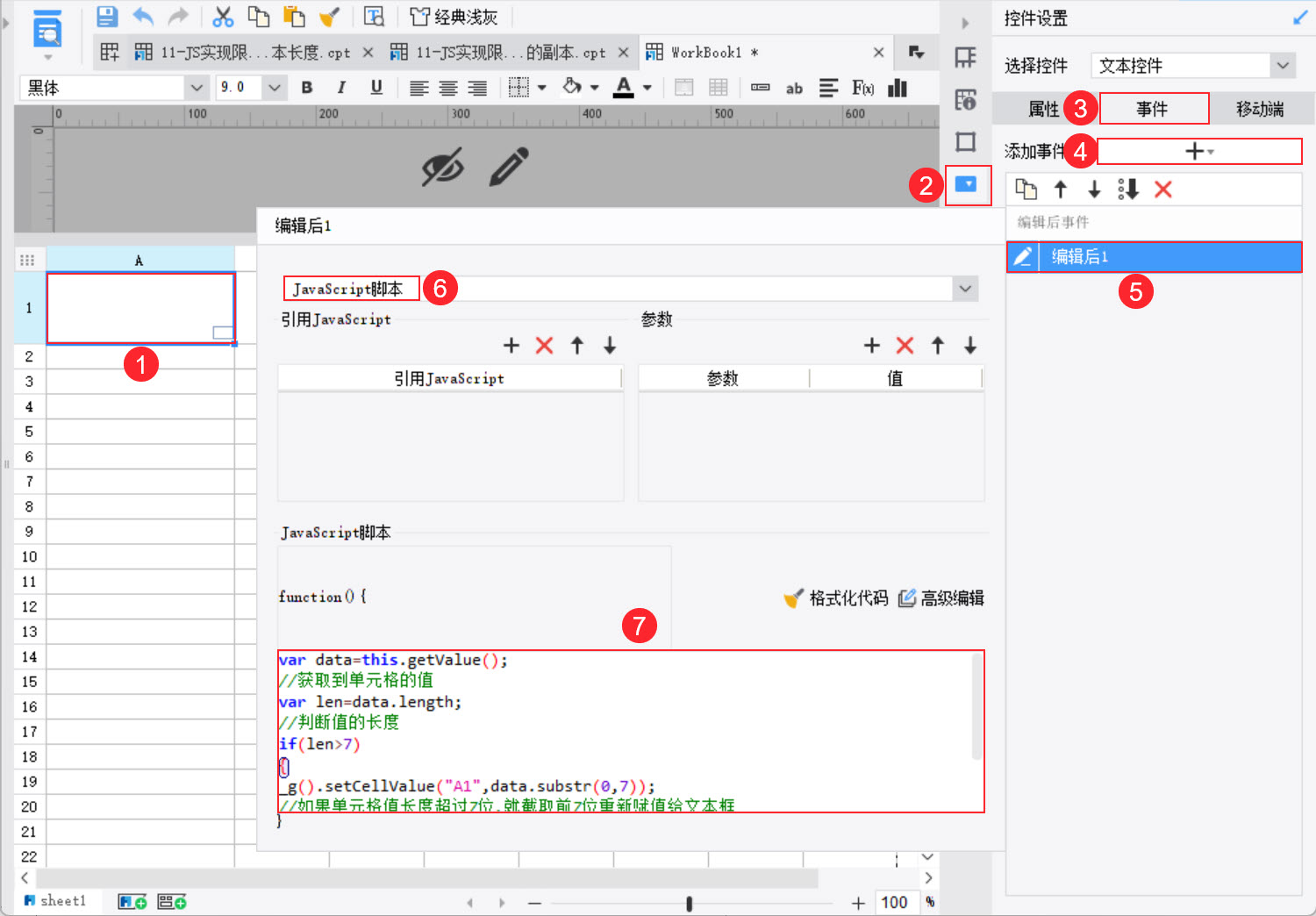Click the format painter brush icon
Viewport: 1316px width, 916px height.
pyautogui.click(x=330, y=16)
